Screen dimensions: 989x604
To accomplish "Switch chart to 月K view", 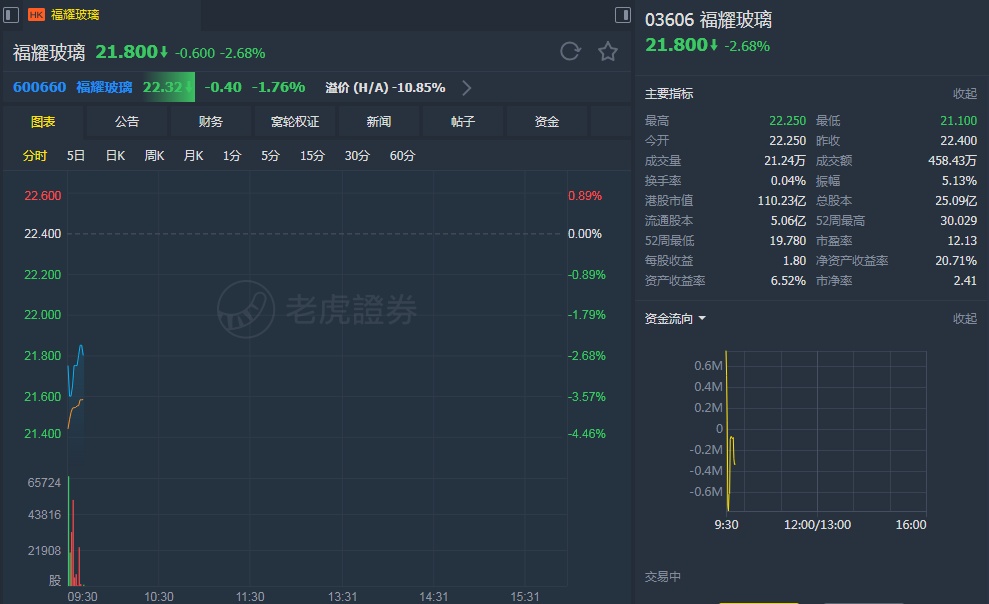I will pos(193,156).
